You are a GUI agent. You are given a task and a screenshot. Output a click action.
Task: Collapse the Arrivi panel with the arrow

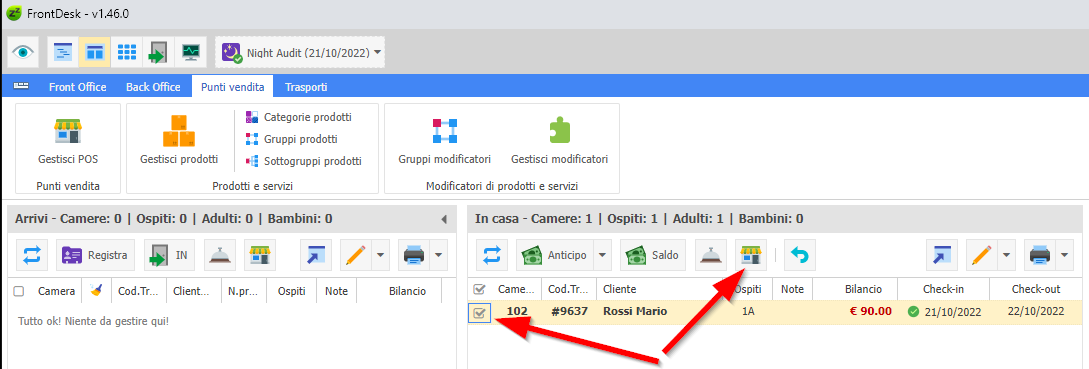[x=444, y=220]
